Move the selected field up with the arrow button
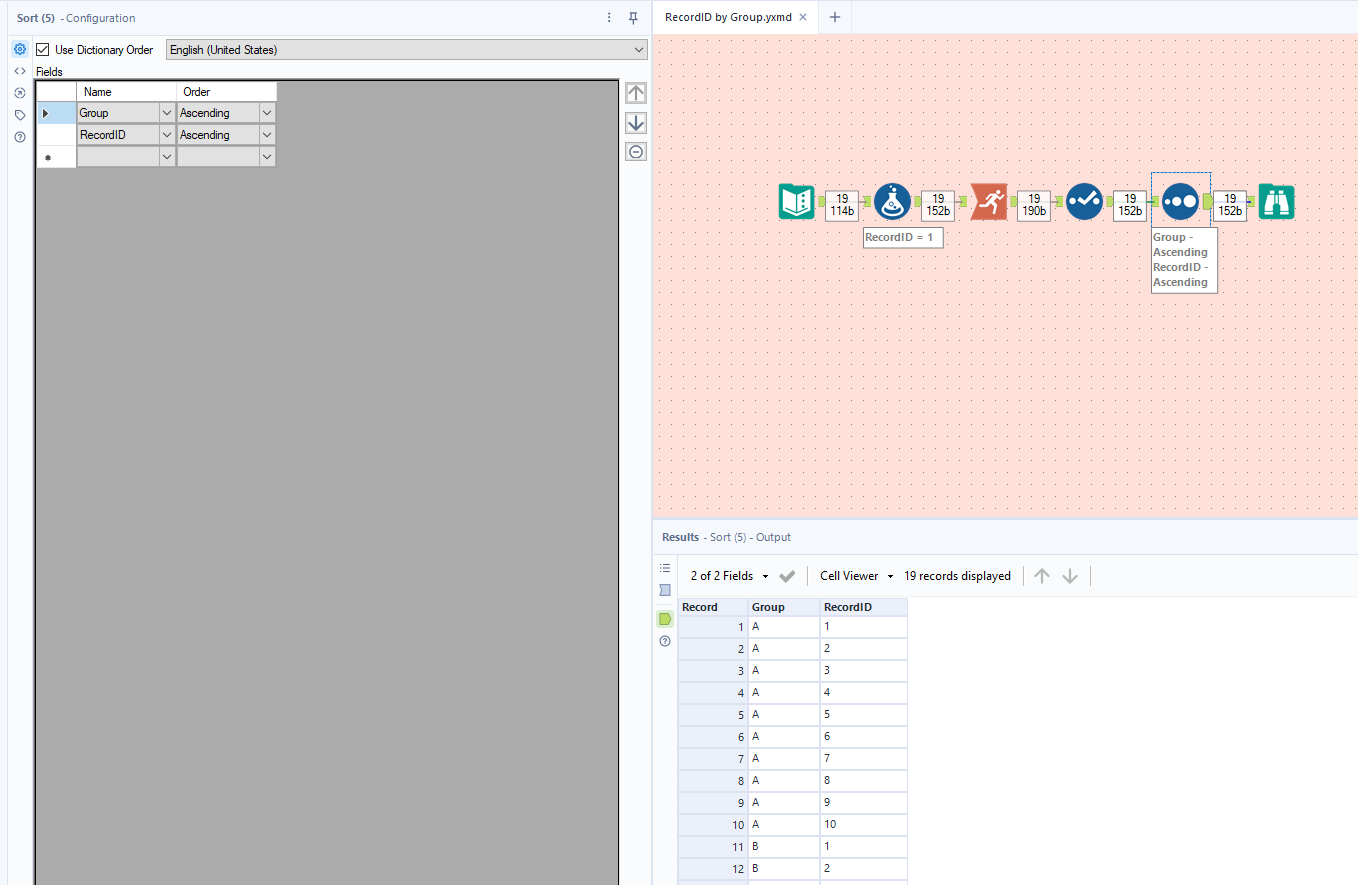1358x885 pixels. (x=635, y=92)
